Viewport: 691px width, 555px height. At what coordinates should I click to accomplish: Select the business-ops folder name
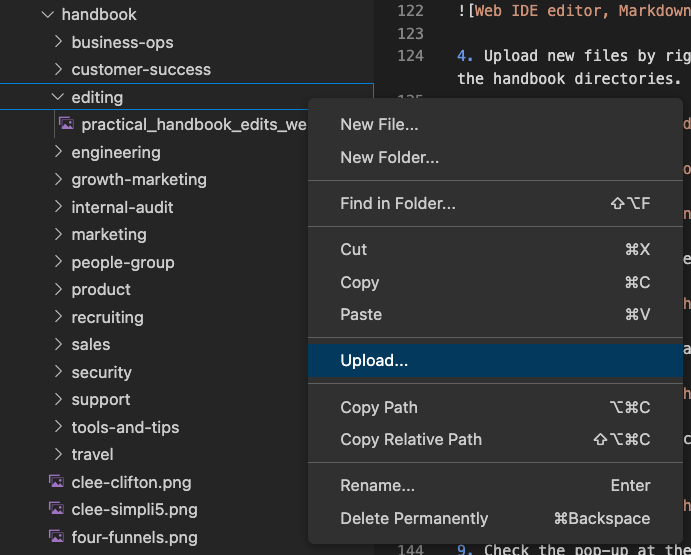point(123,42)
